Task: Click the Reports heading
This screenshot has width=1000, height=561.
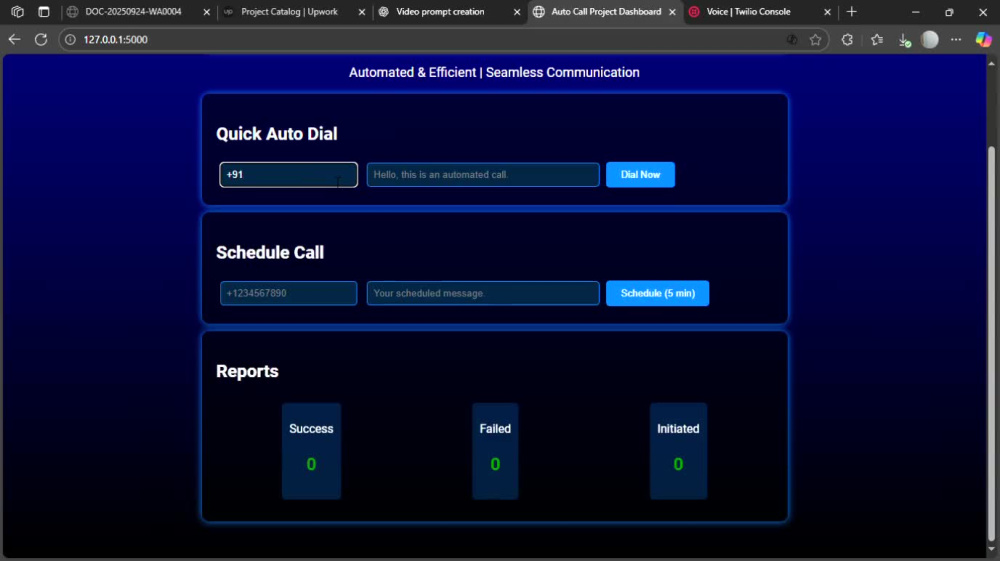Action: coord(247,371)
